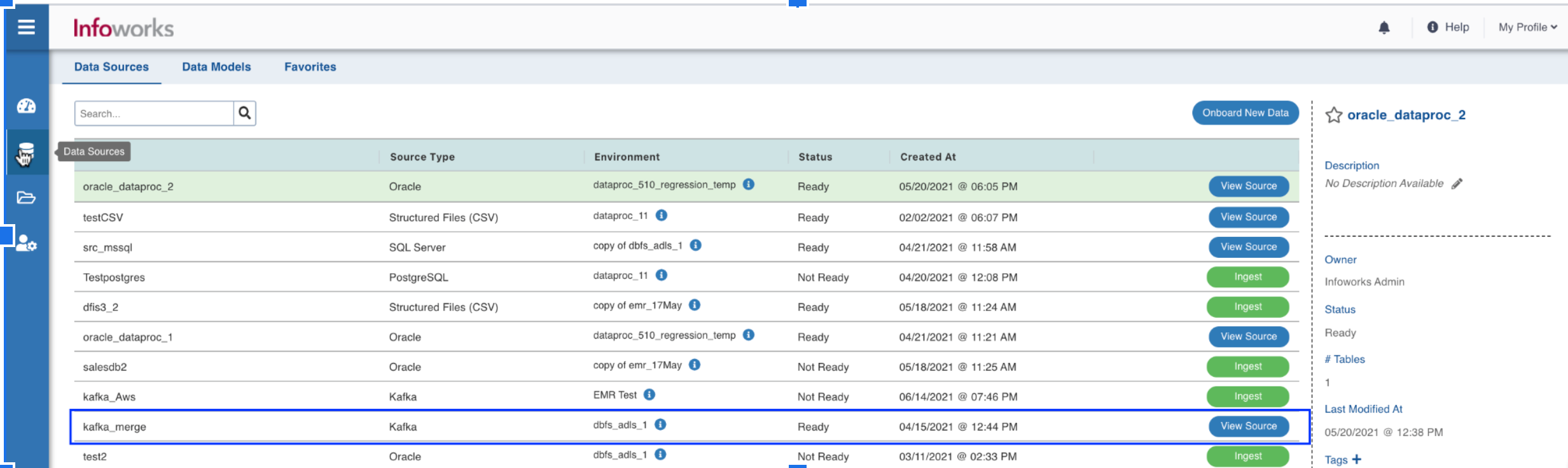Select the dfis3_2 row name

[101, 308]
